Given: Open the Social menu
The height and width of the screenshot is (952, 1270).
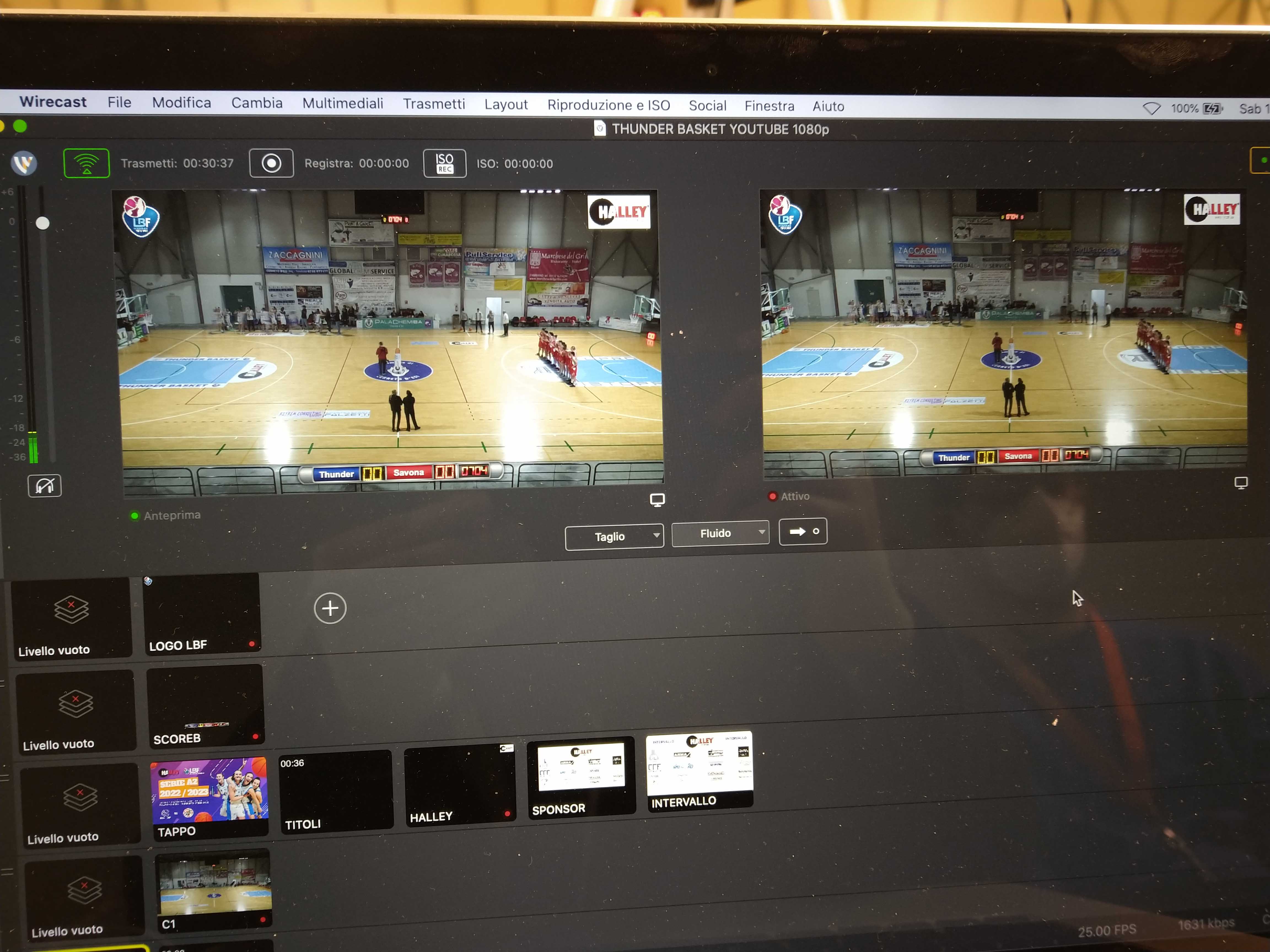Looking at the screenshot, I should pos(707,106).
